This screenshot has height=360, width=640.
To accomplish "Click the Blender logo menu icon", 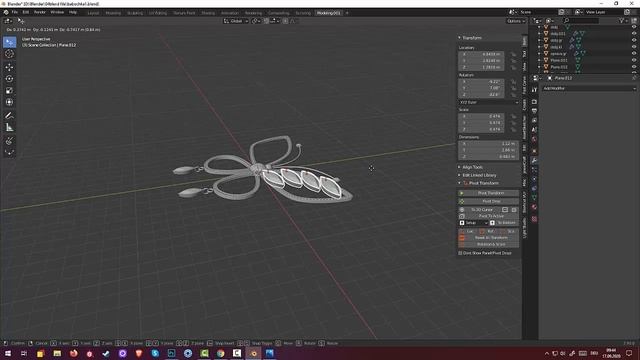I will [x=6, y=12].
